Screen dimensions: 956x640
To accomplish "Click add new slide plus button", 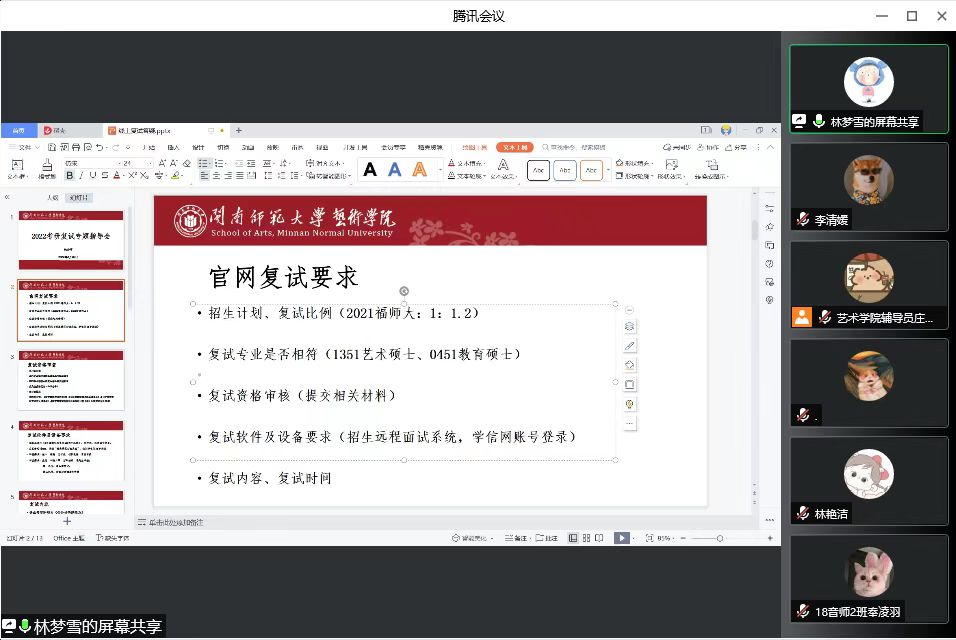I will pyautogui.click(x=68, y=521).
